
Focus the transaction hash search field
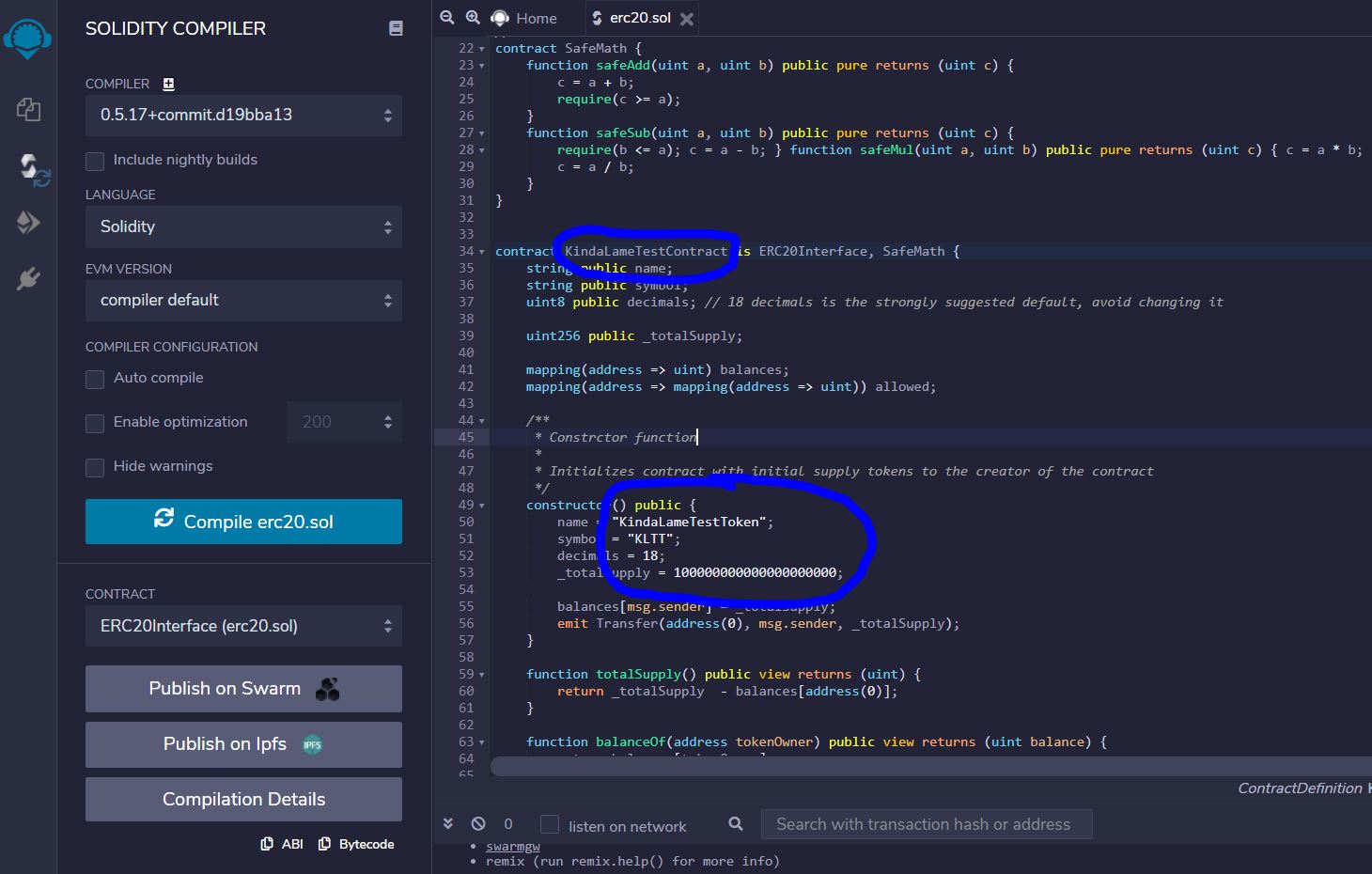click(x=927, y=824)
